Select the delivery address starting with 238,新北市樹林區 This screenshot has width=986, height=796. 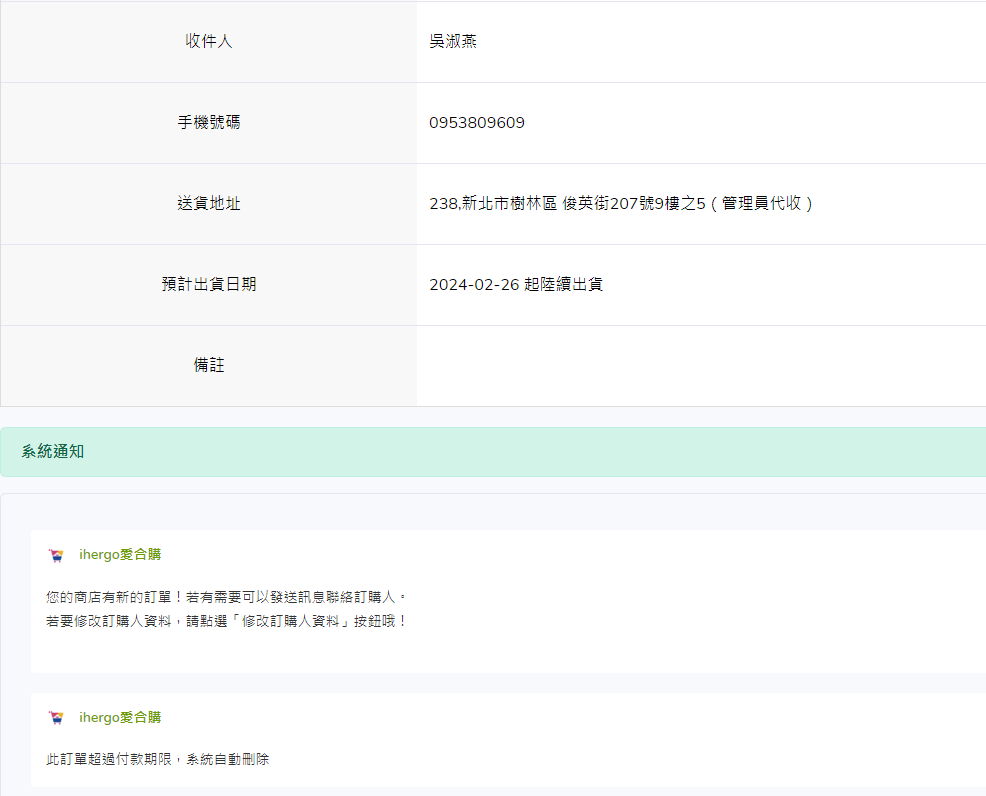[621, 203]
